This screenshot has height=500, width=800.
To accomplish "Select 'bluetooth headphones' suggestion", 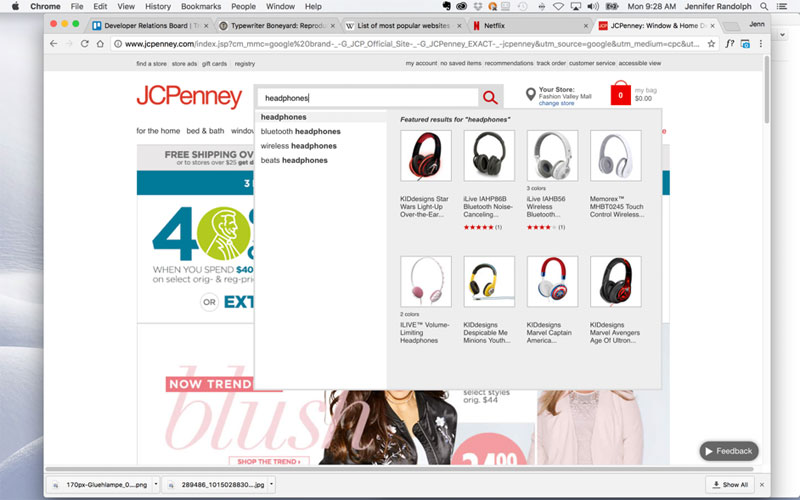I will point(301,131).
